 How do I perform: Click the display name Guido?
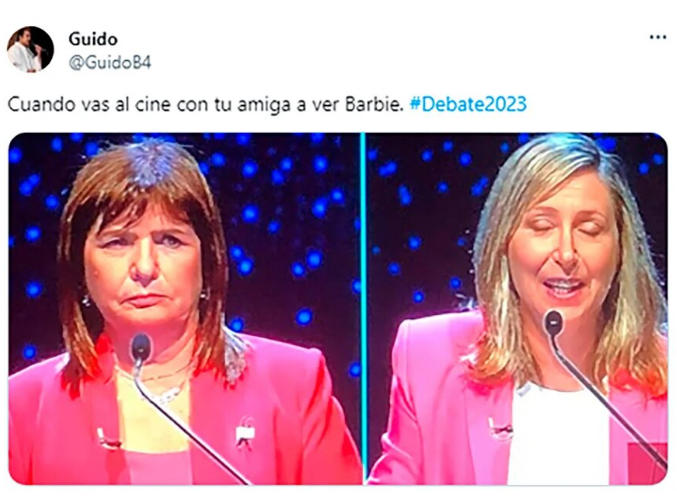[x=93, y=39]
